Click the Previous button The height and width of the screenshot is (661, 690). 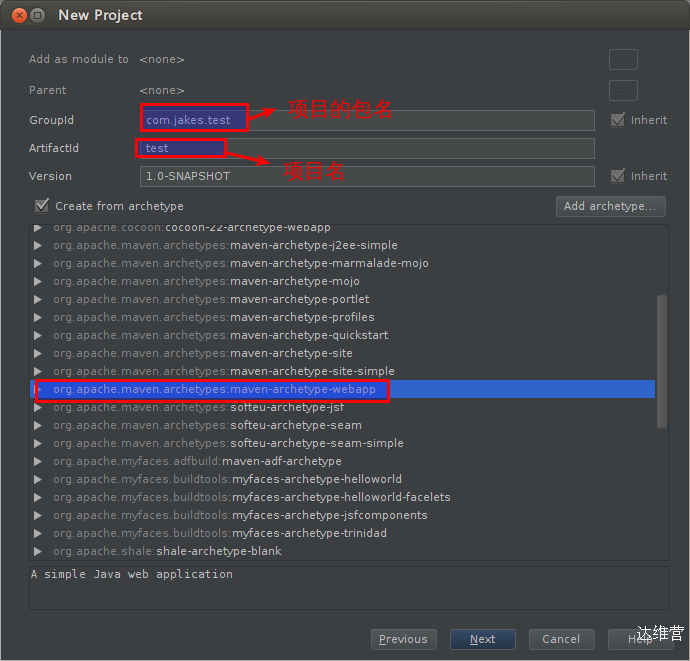point(404,639)
